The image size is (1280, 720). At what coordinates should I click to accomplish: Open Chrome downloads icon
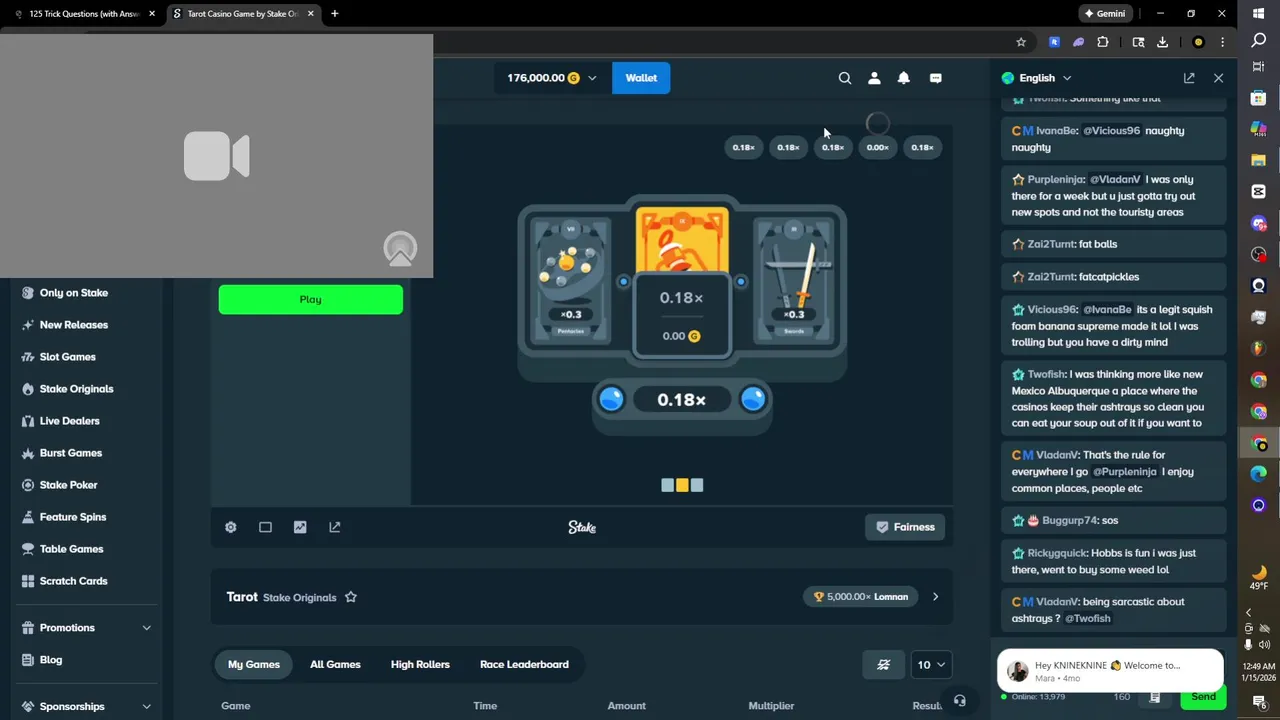1162,42
